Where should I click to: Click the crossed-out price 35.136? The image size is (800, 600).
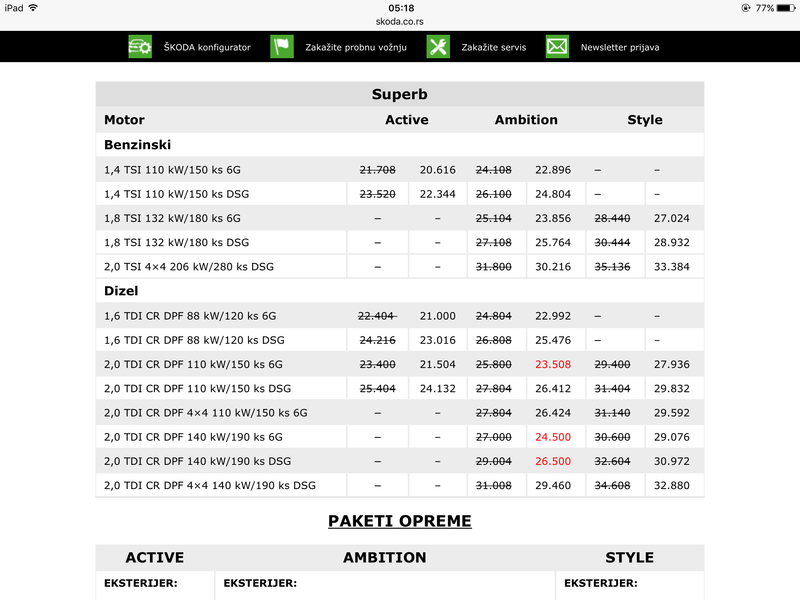pos(612,267)
